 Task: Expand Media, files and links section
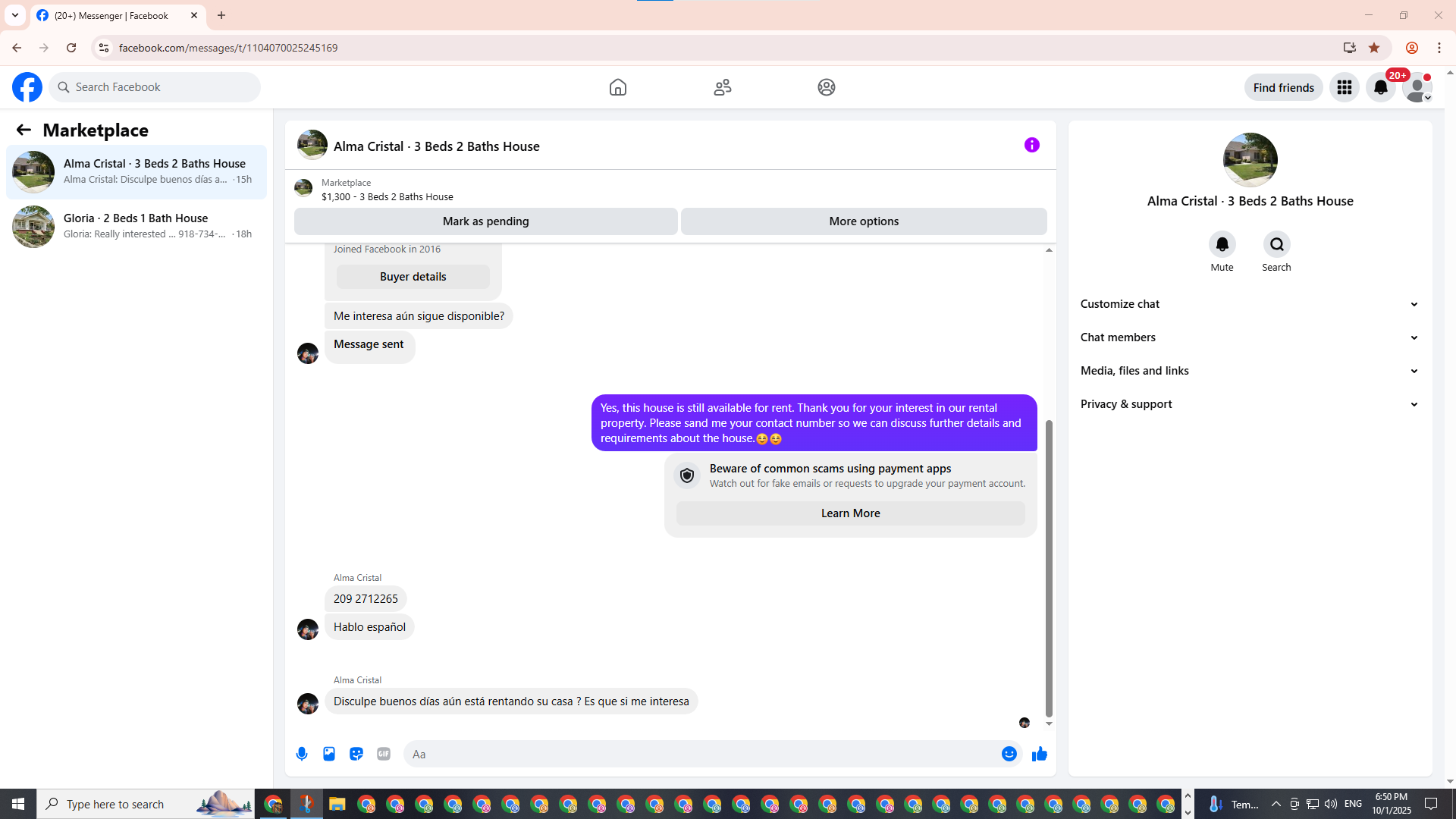point(1250,371)
